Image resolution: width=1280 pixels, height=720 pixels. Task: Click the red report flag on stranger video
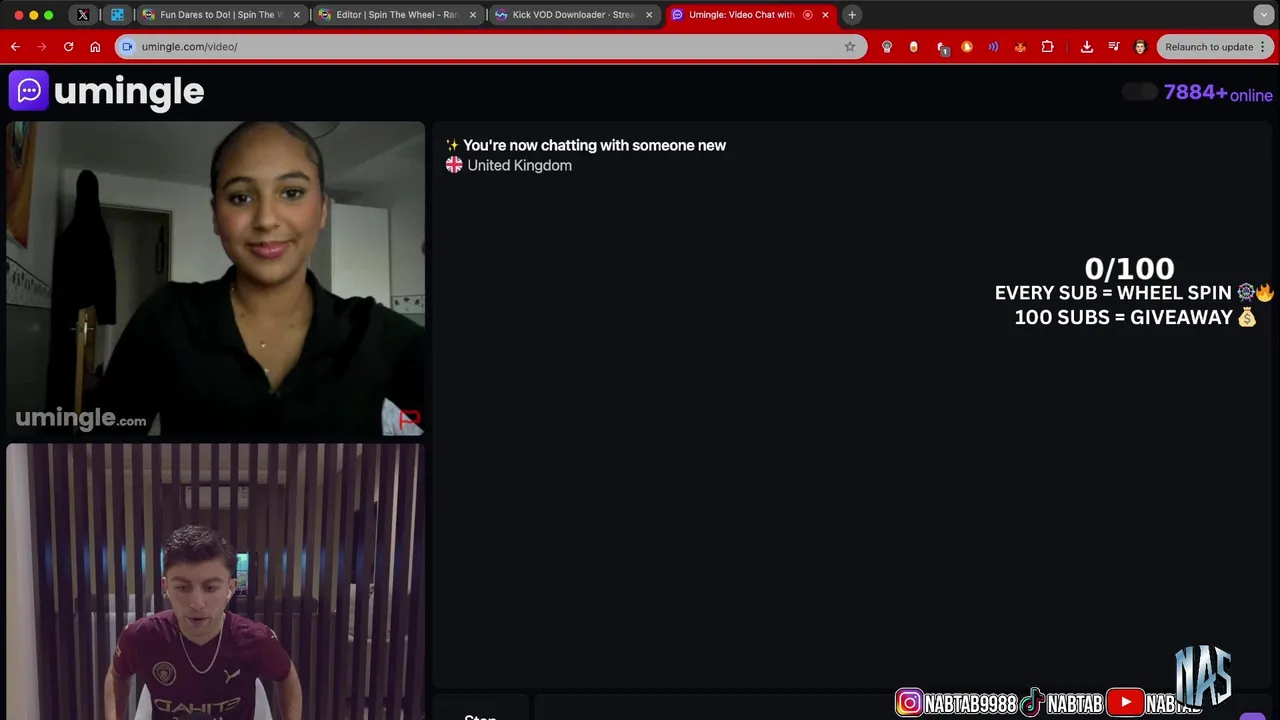coord(408,418)
